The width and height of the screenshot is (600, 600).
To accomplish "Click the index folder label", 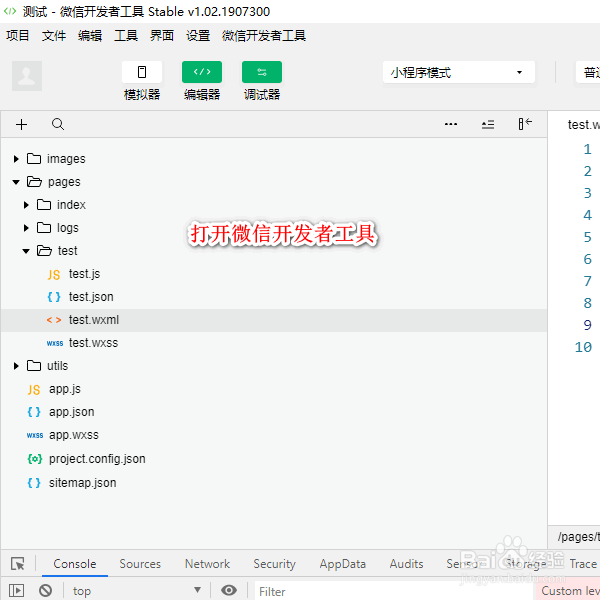I will tap(71, 205).
